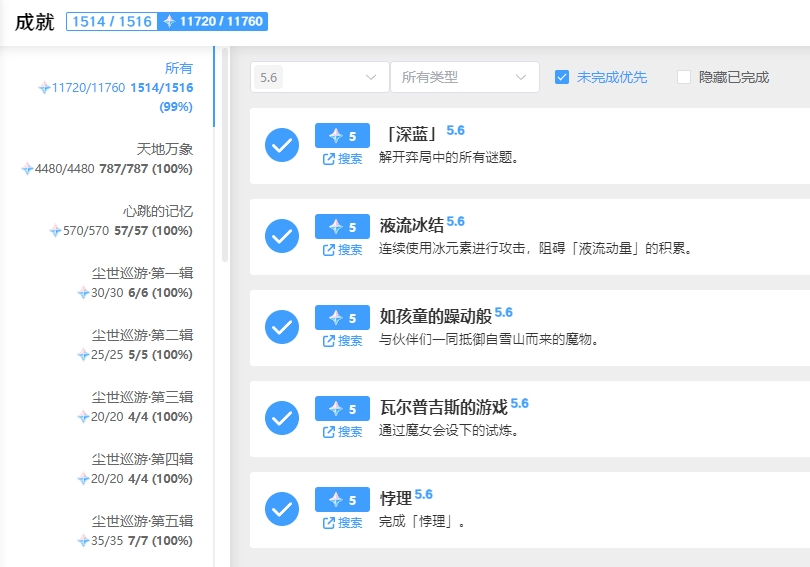810x567 pixels.
Task: Click the 液流冰结 achievement title
Action: tap(412, 226)
